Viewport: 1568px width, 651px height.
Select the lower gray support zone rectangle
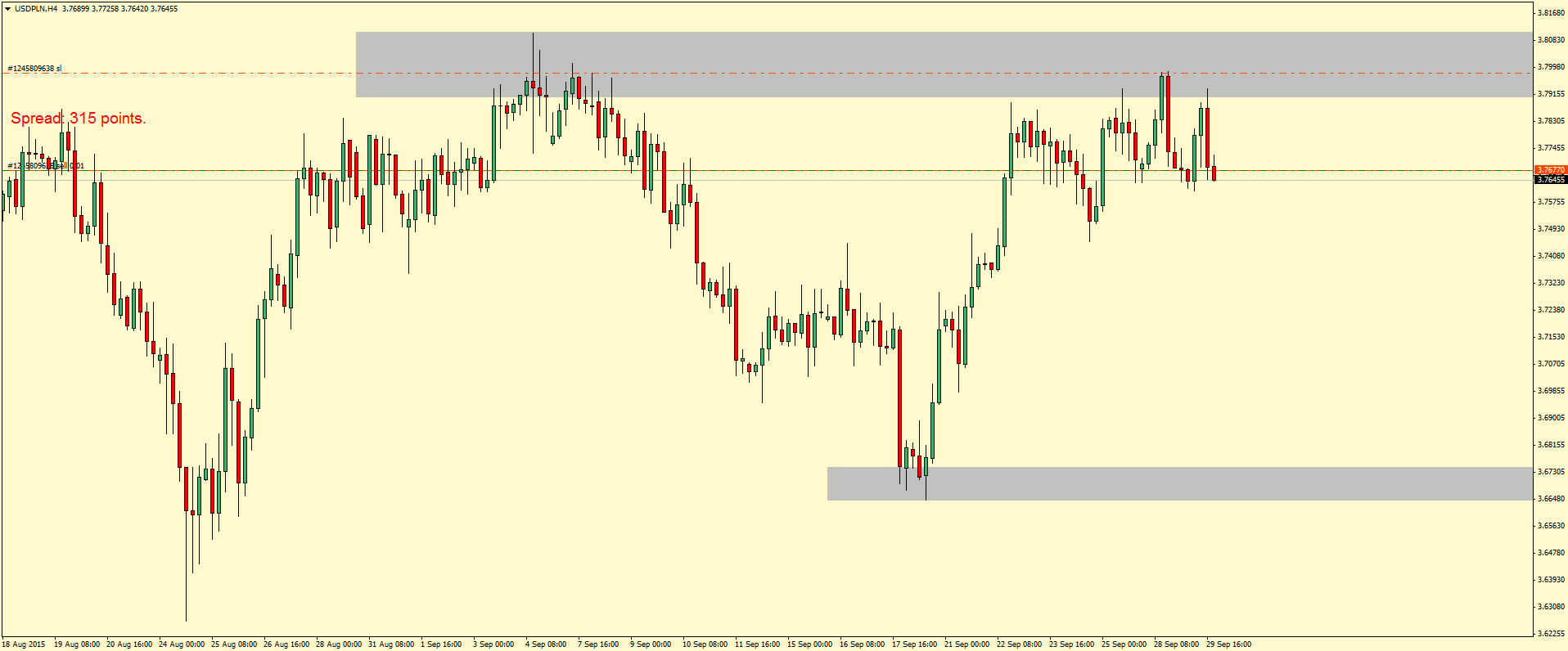click(x=1179, y=484)
